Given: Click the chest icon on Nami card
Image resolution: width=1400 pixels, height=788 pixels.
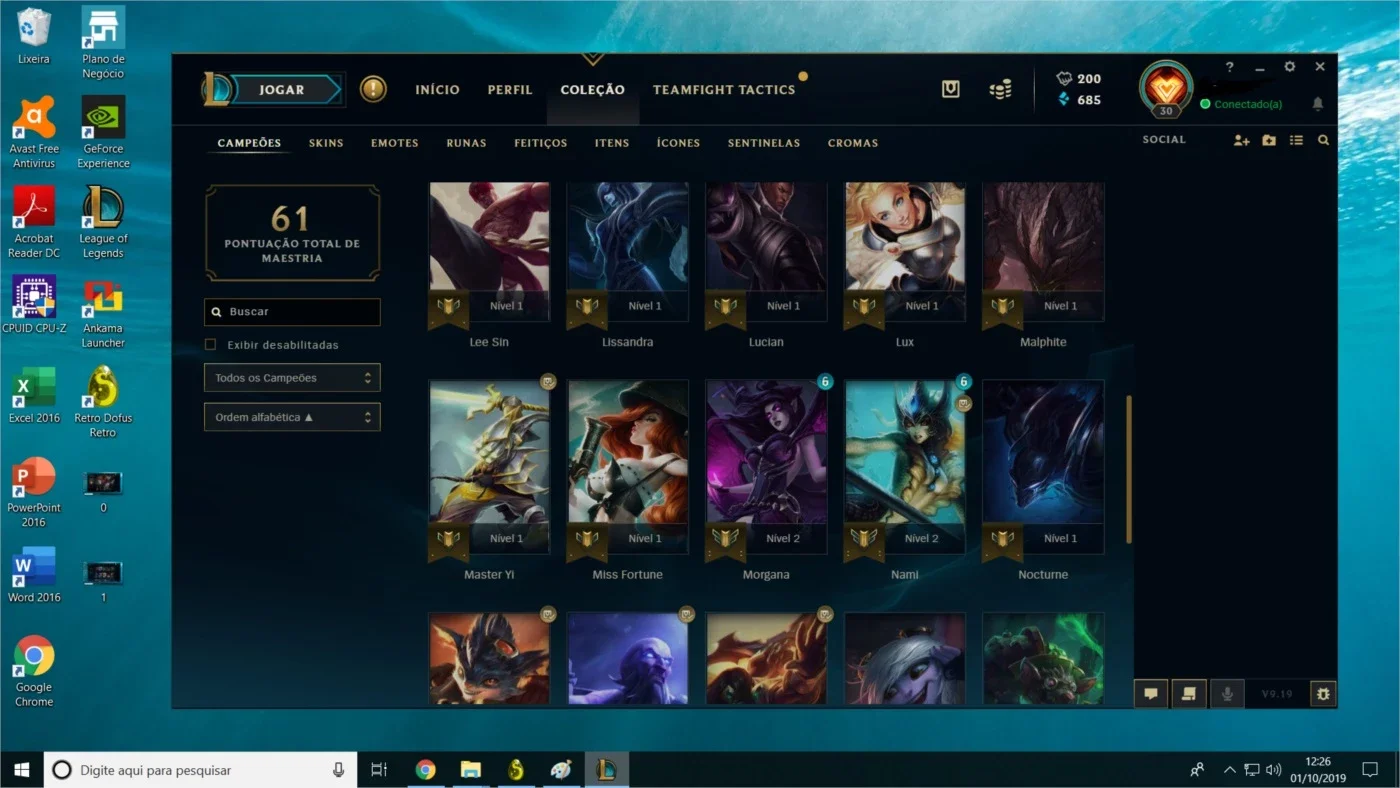Looking at the screenshot, I should click(963, 404).
